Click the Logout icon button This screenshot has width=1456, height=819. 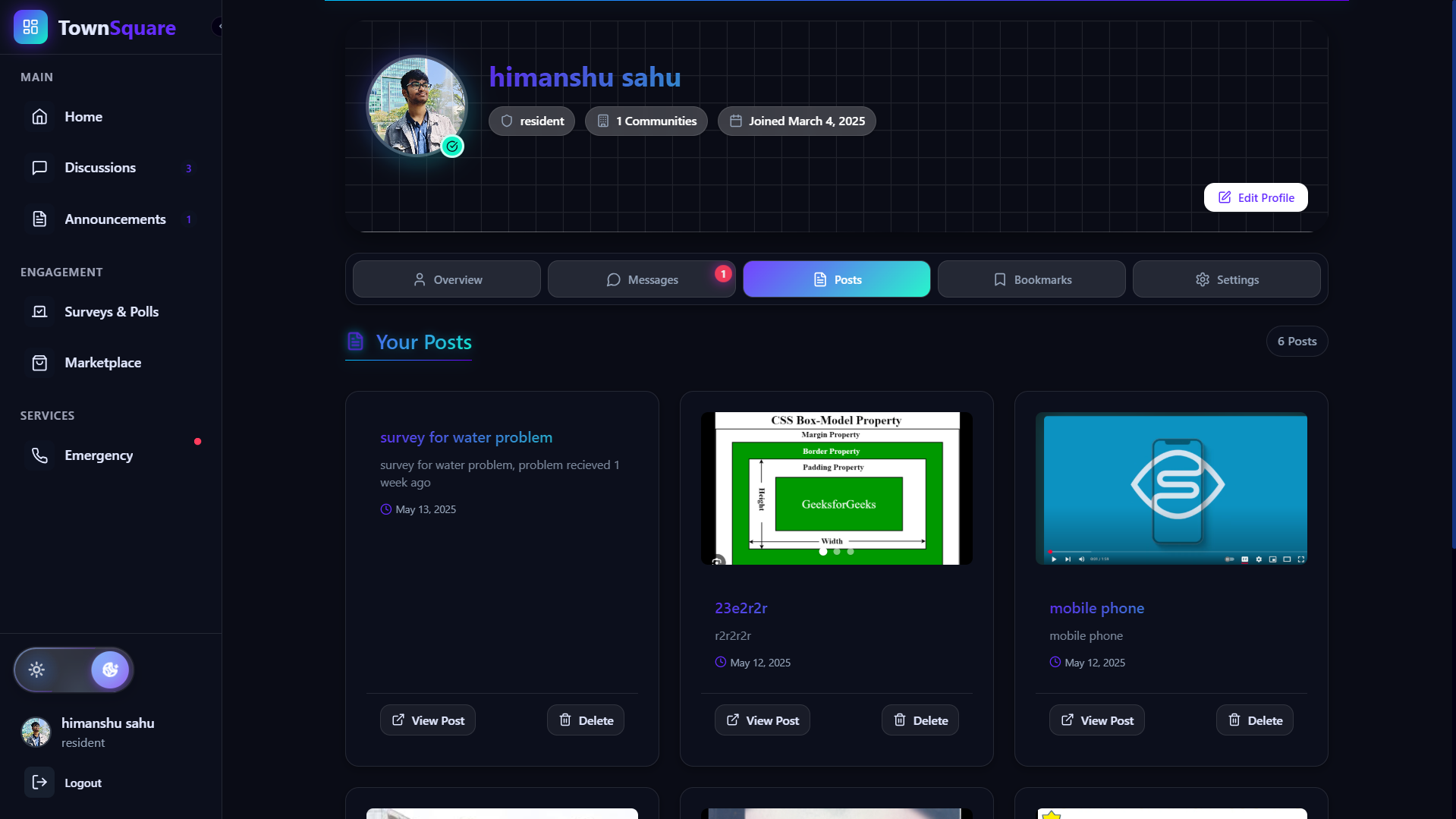click(x=39, y=783)
